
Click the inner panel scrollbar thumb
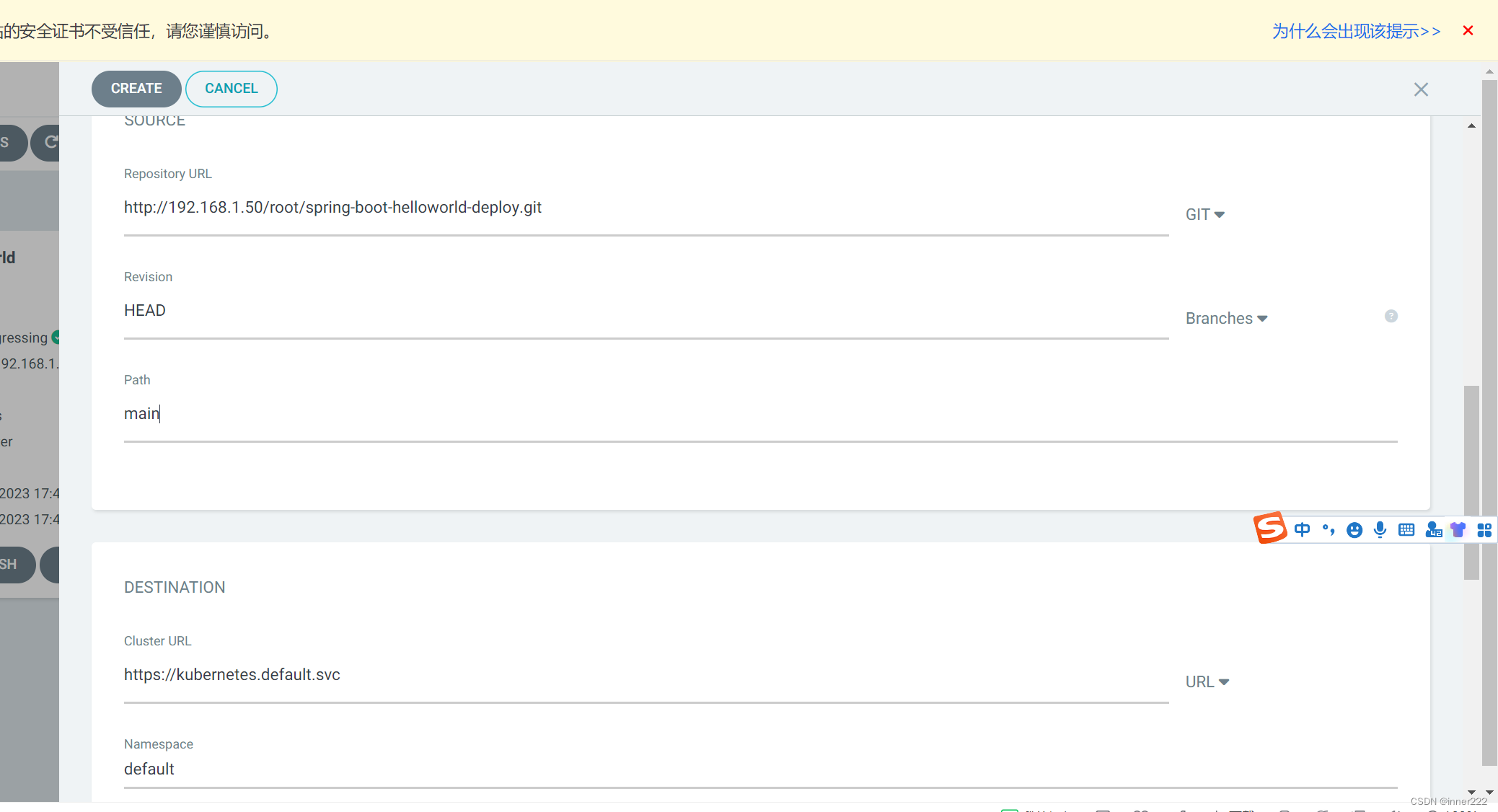[1471, 482]
